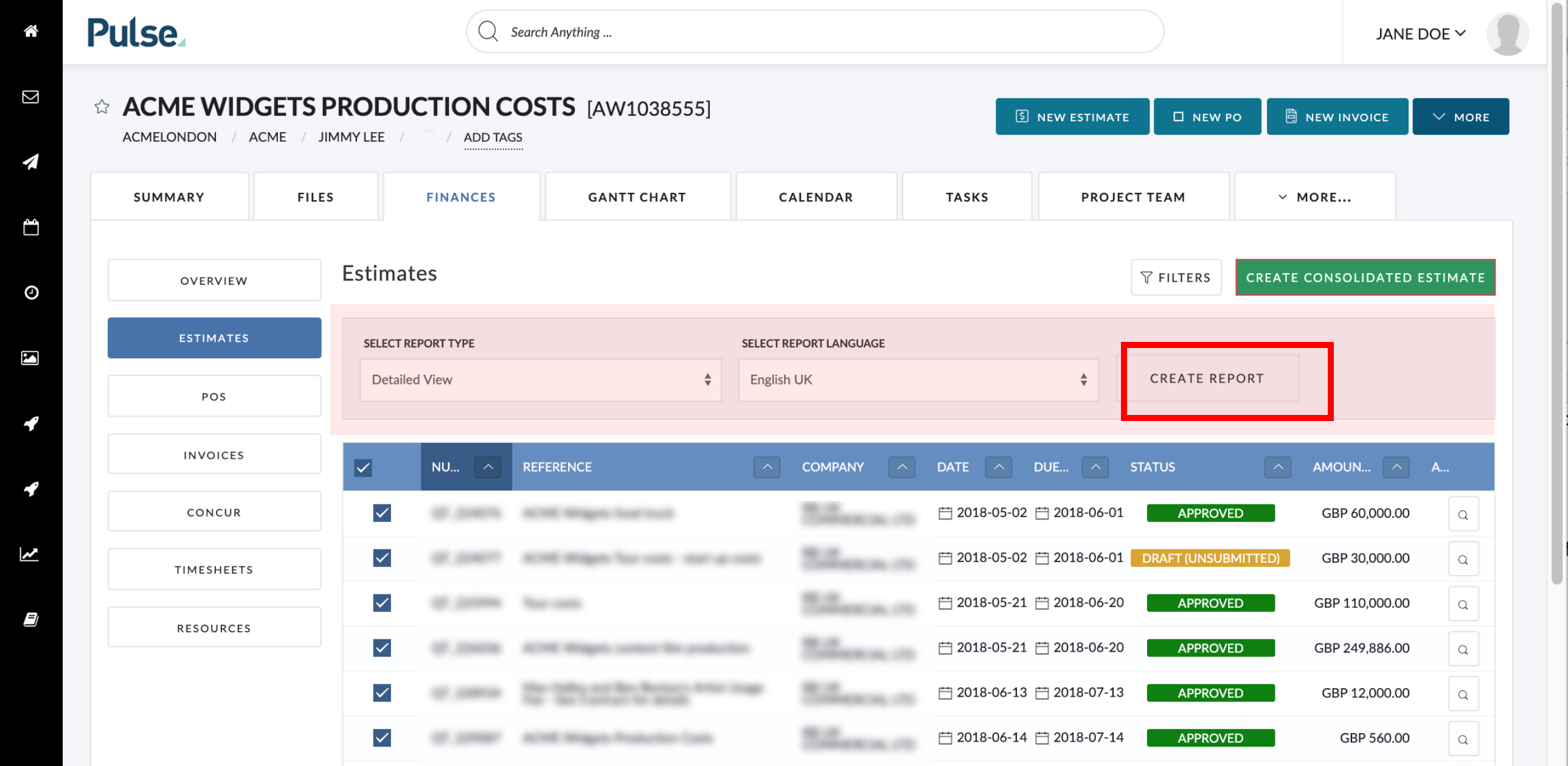Expand the More... tab dropdown
The height and width of the screenshot is (766, 1568).
point(1315,197)
